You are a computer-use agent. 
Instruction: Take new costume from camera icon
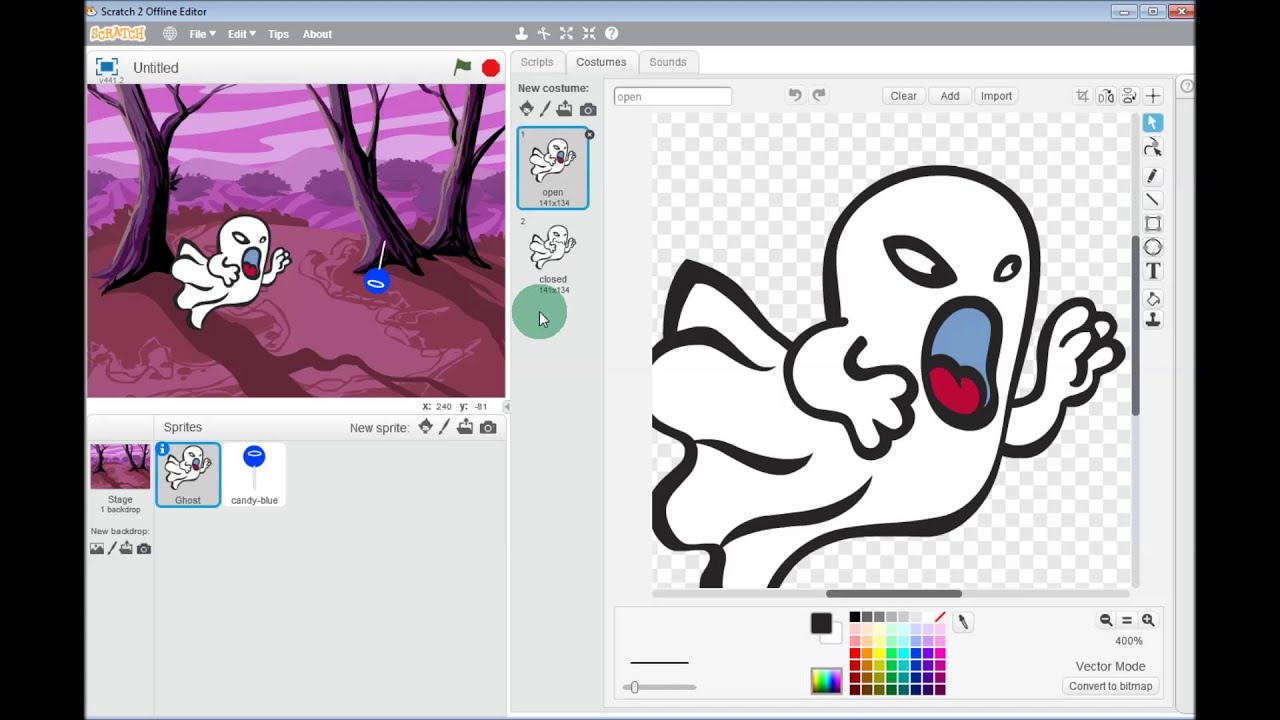coord(588,109)
